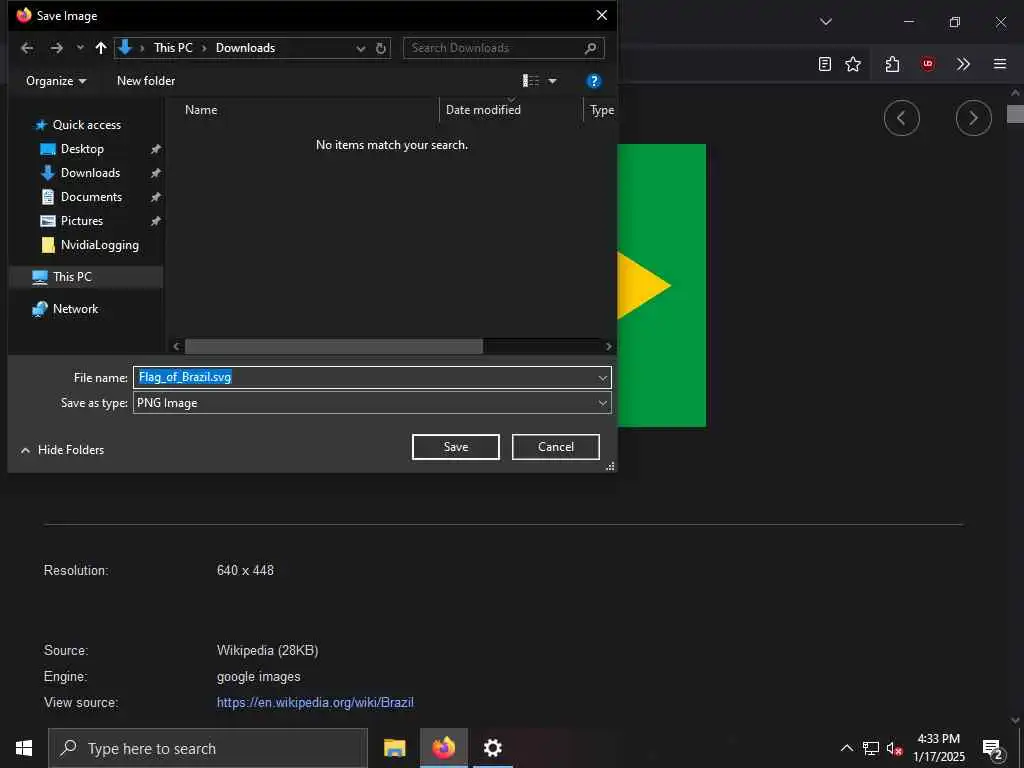Click the muted volume tray icon
1024x768 pixels.
pos(894,748)
